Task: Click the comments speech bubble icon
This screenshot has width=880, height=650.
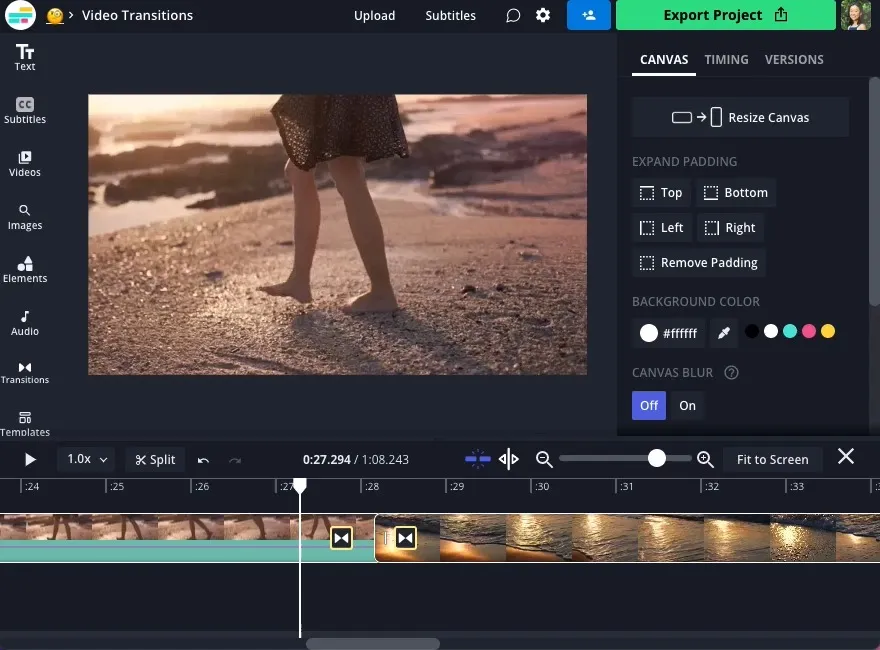Action: pyautogui.click(x=513, y=16)
